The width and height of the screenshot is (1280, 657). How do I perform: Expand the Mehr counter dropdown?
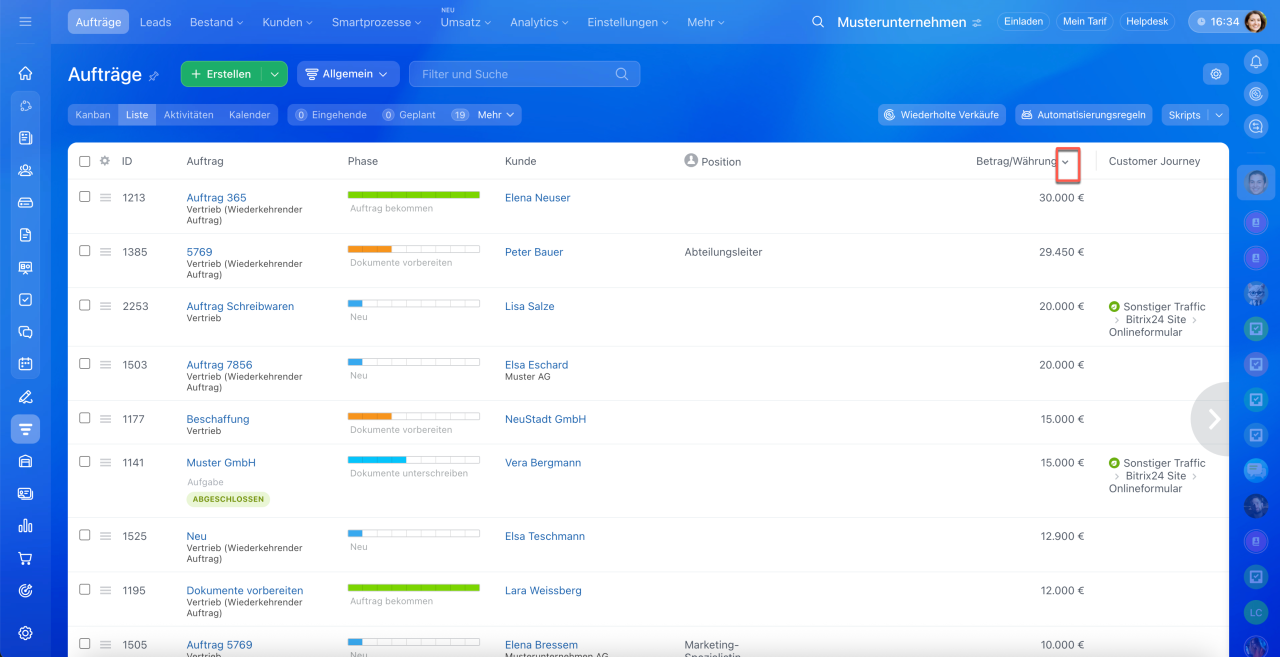point(496,115)
